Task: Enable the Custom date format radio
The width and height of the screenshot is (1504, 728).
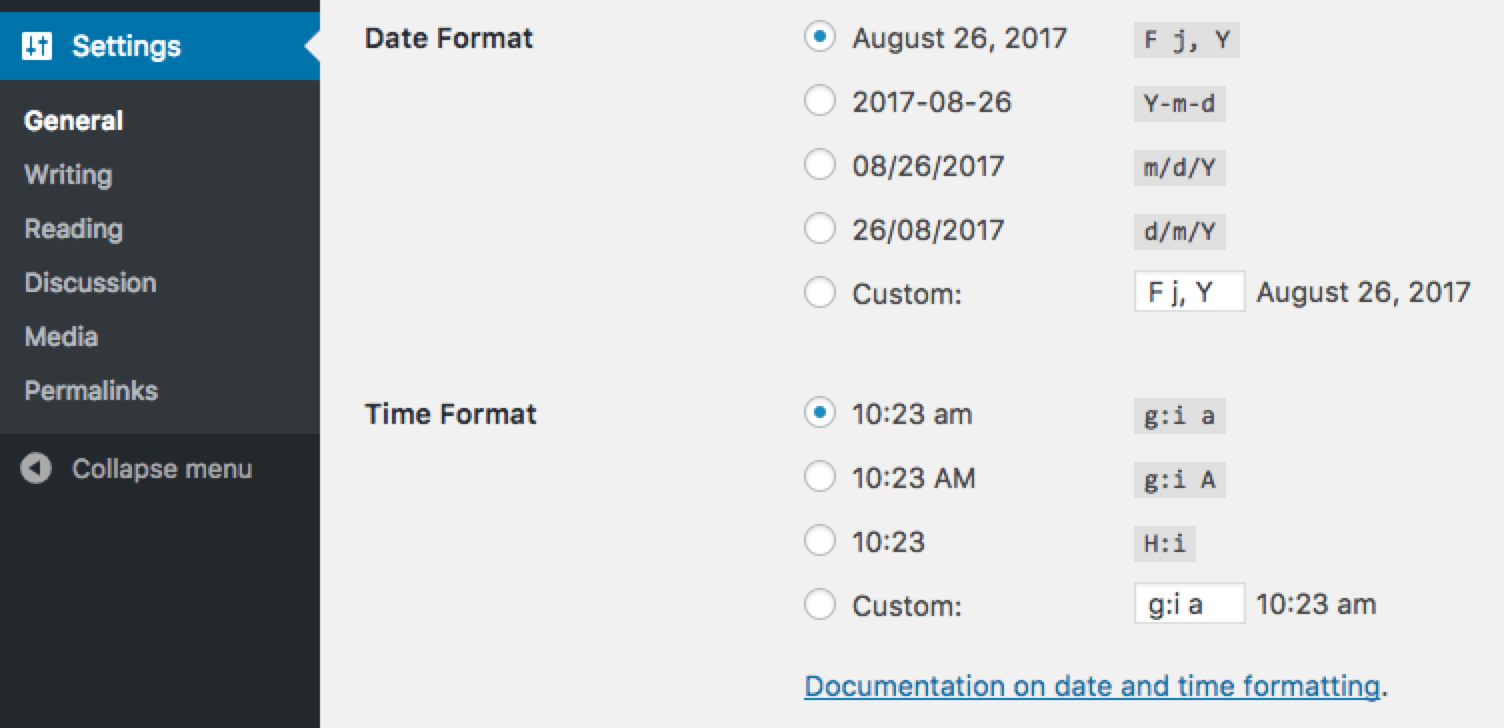Action: (820, 293)
